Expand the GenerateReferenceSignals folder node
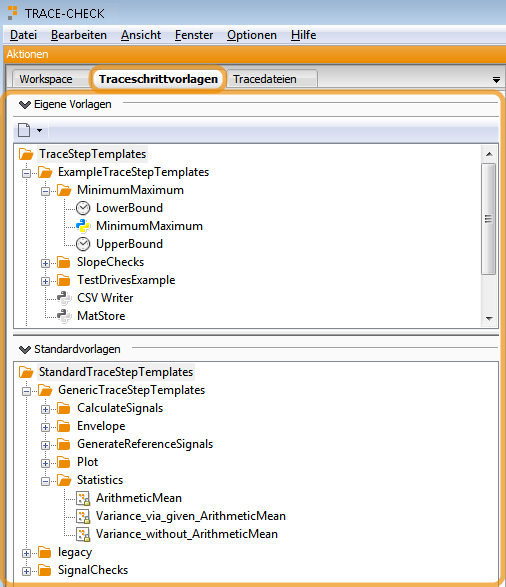506x587 pixels. click(x=45, y=445)
